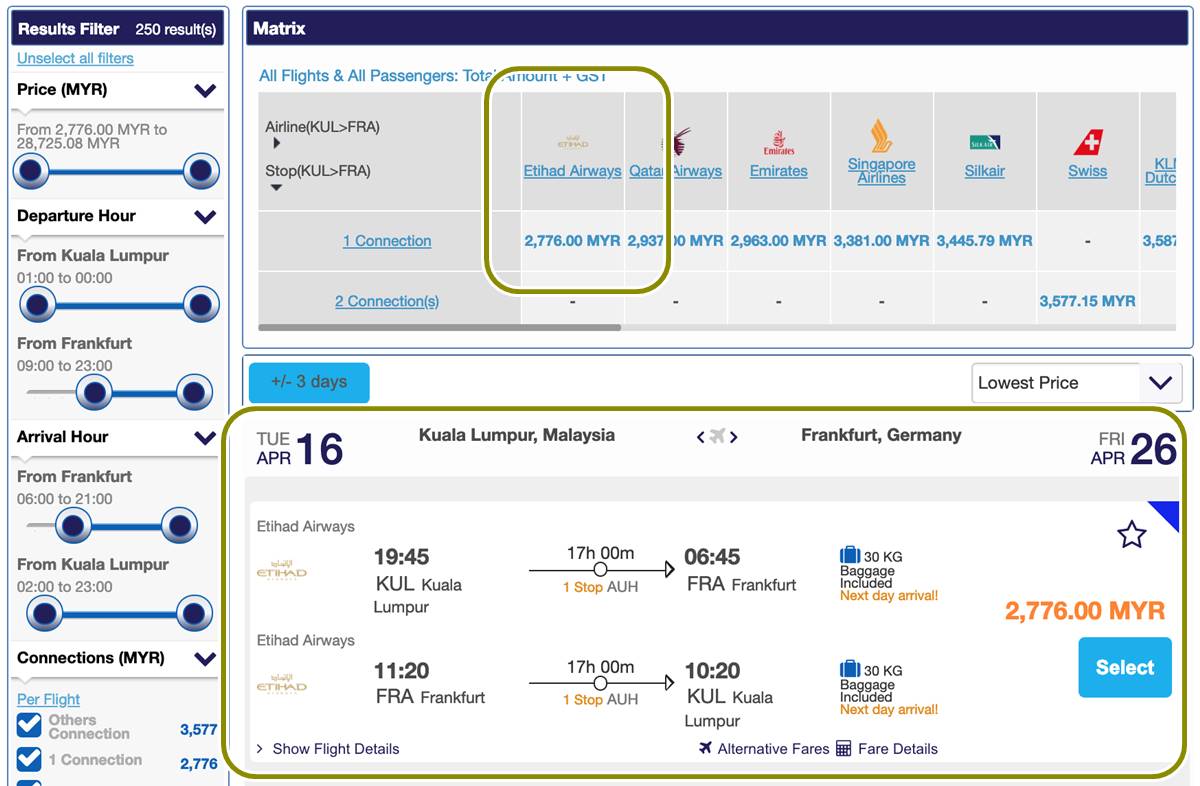Click Arrival Hour Frankfurt slider's left handle

tap(73, 524)
